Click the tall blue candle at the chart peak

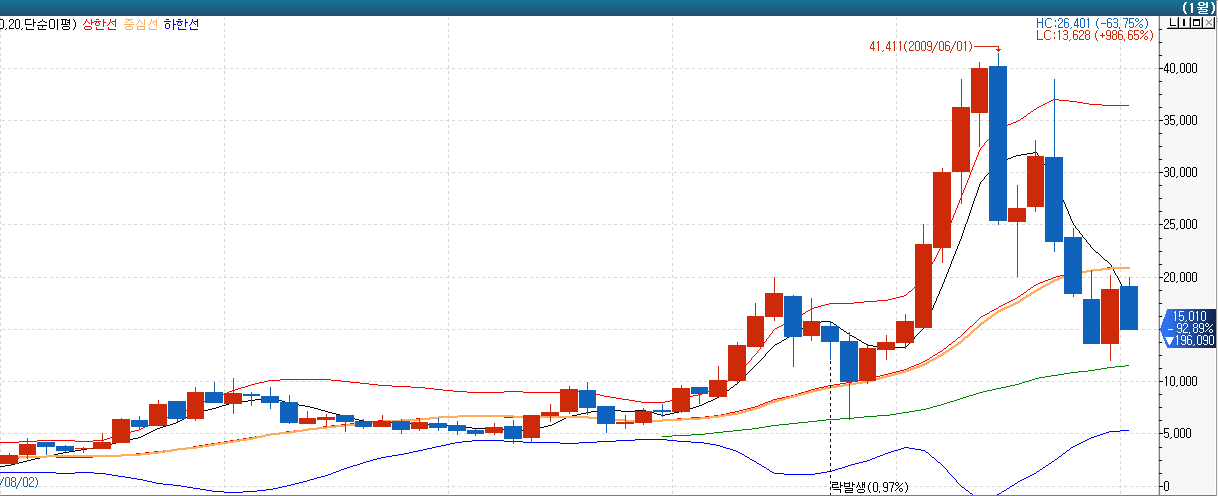pyautogui.click(x=997, y=142)
